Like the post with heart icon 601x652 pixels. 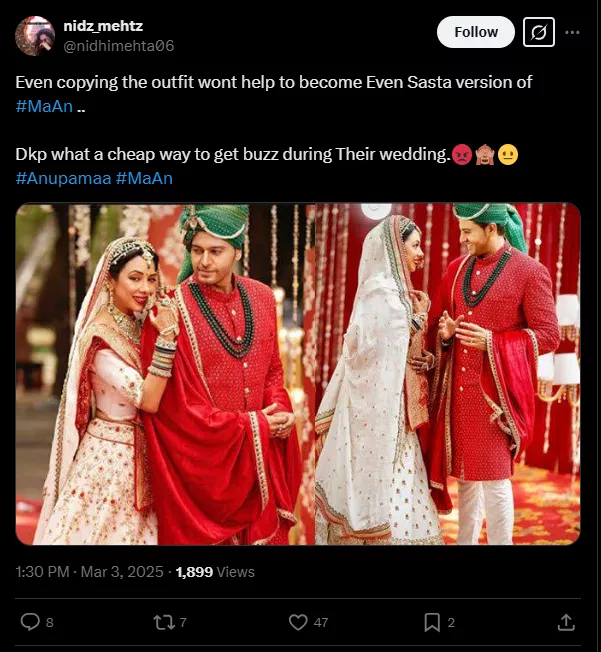point(298,622)
